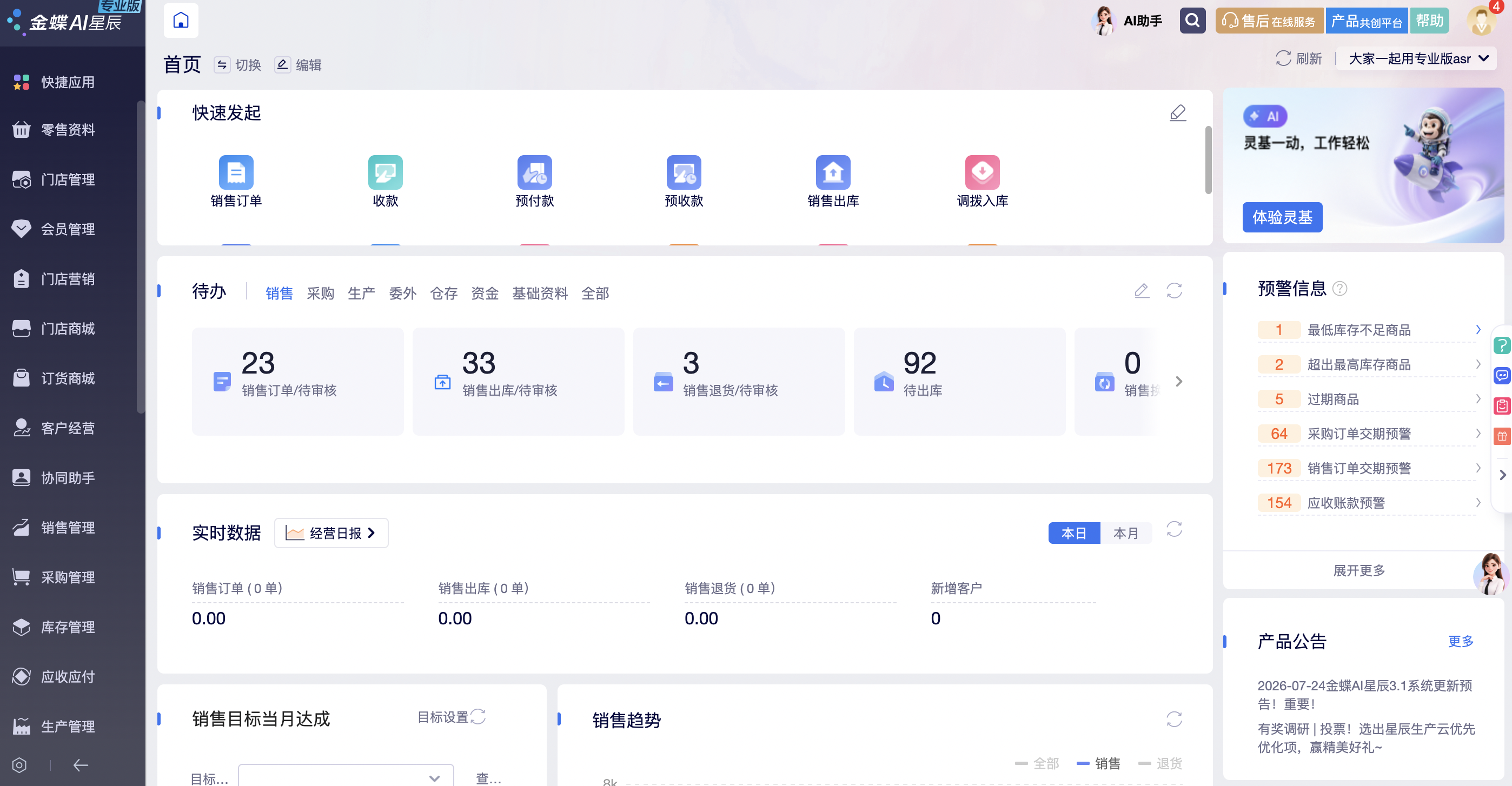
Task: Open the 大家一起用专业版asr account dropdown
Action: (1417, 59)
